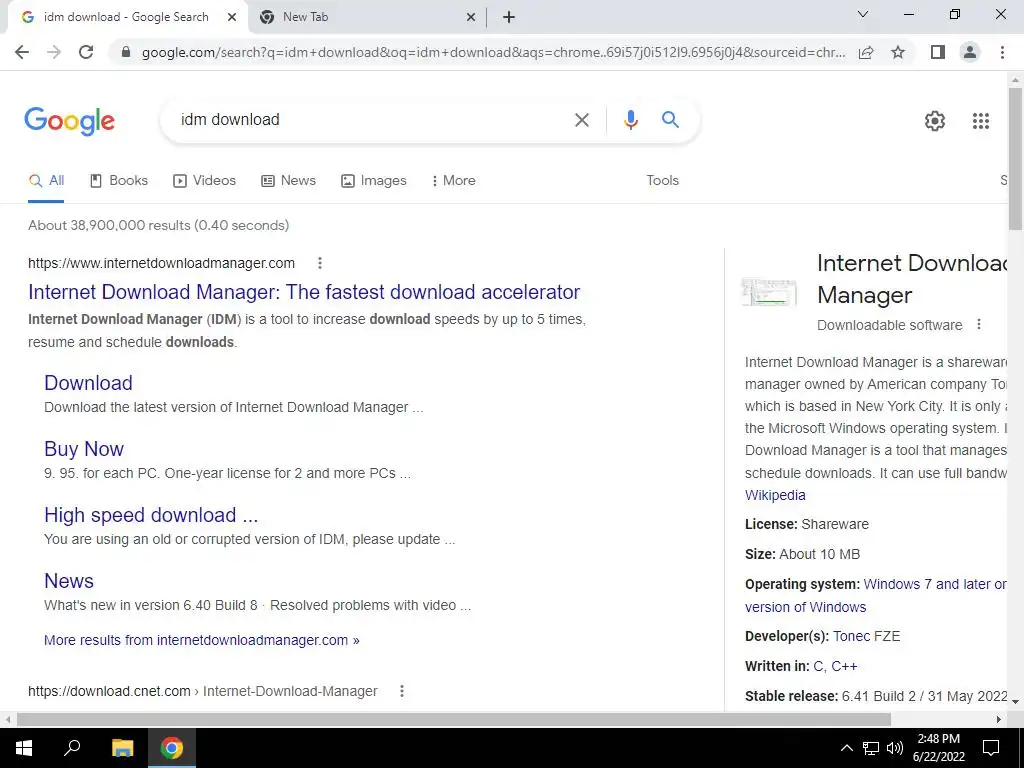Switch to Books results

point(118,180)
